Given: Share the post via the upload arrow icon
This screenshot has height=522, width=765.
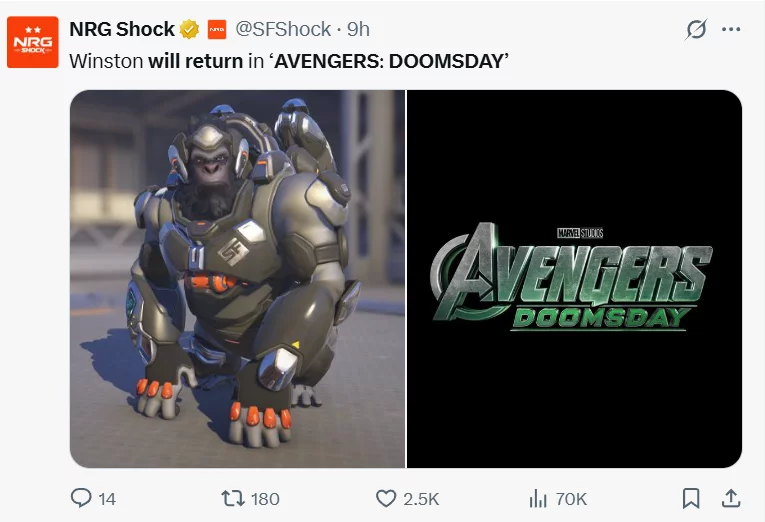Looking at the screenshot, I should (x=731, y=498).
